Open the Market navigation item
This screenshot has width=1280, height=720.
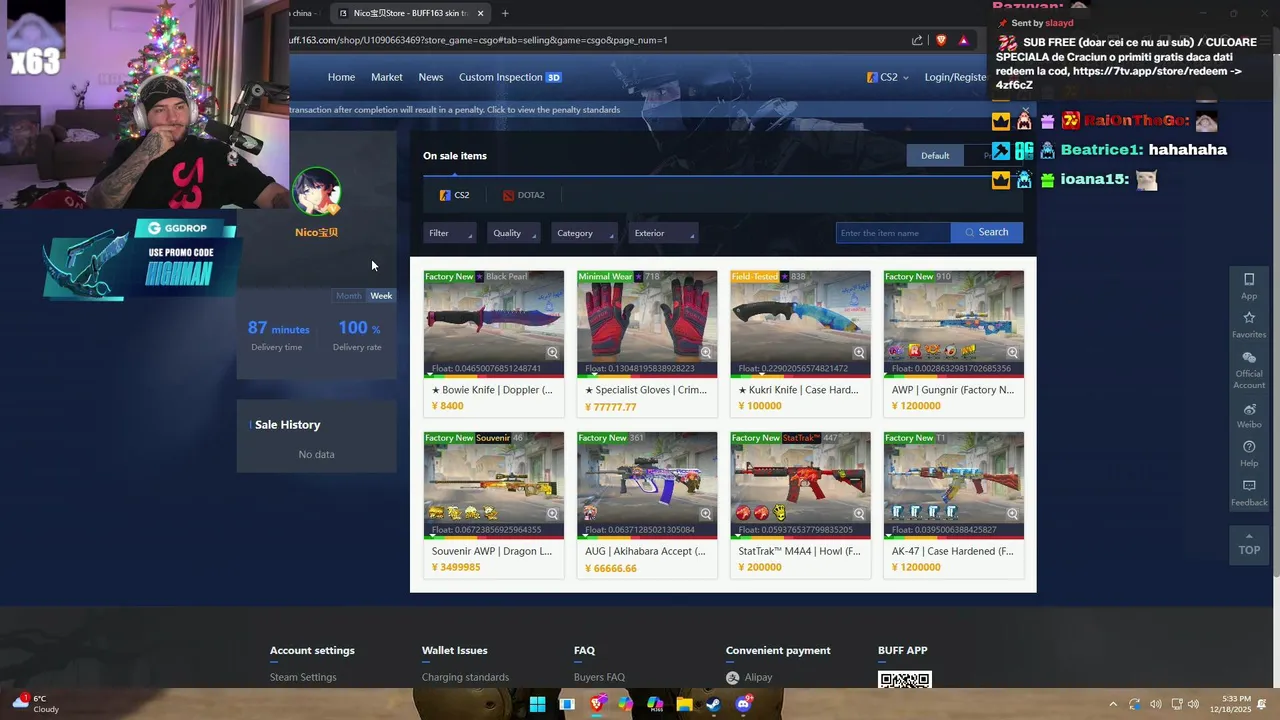[x=387, y=77]
